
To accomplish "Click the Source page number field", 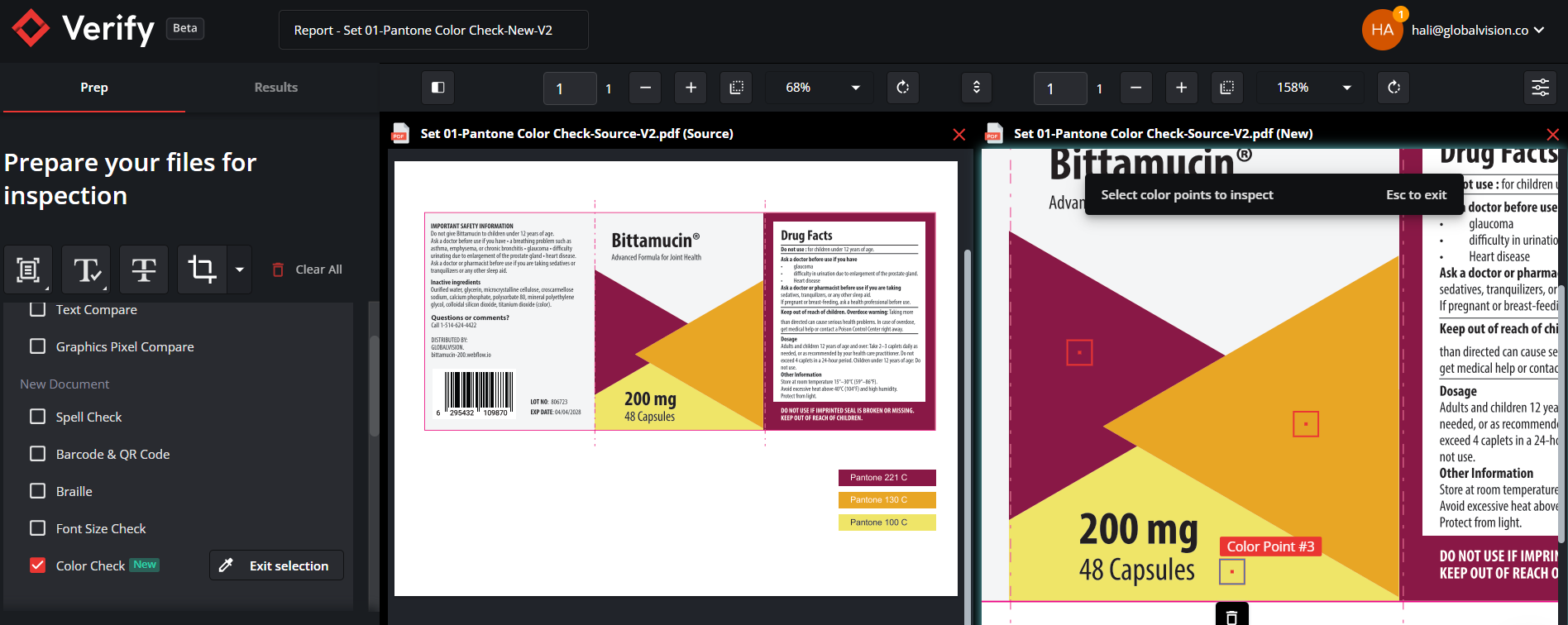I will click(x=570, y=88).
